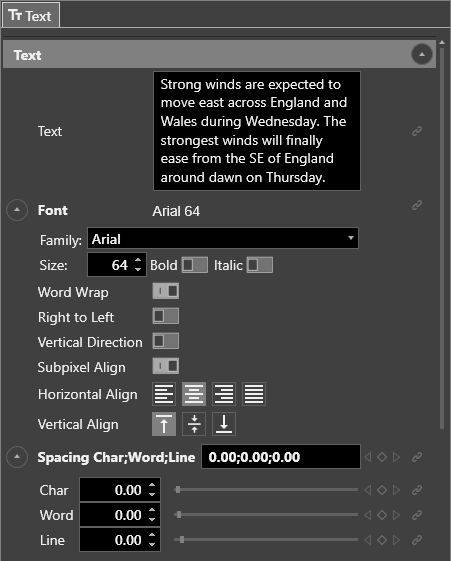Screen dimensions: 451x561
Task: Go to next keyframe for Char spacing
Action: [x=396, y=490]
